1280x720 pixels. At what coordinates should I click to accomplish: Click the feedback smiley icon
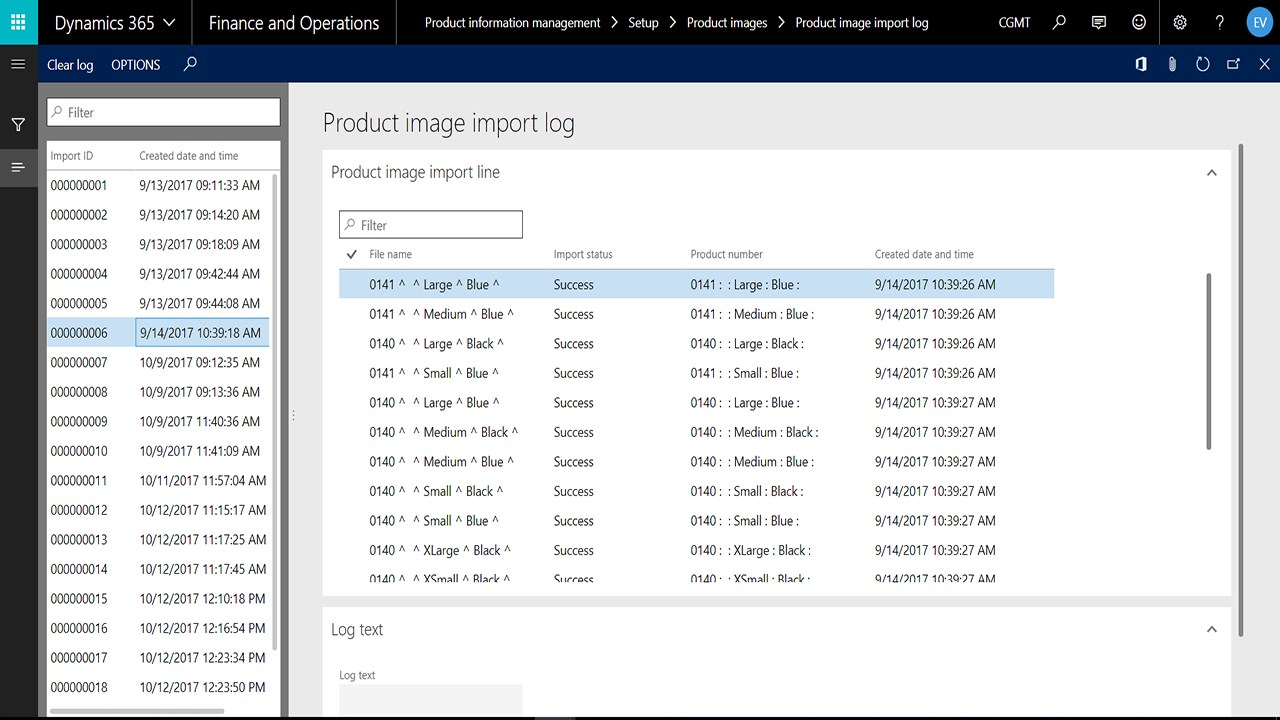tap(1139, 22)
